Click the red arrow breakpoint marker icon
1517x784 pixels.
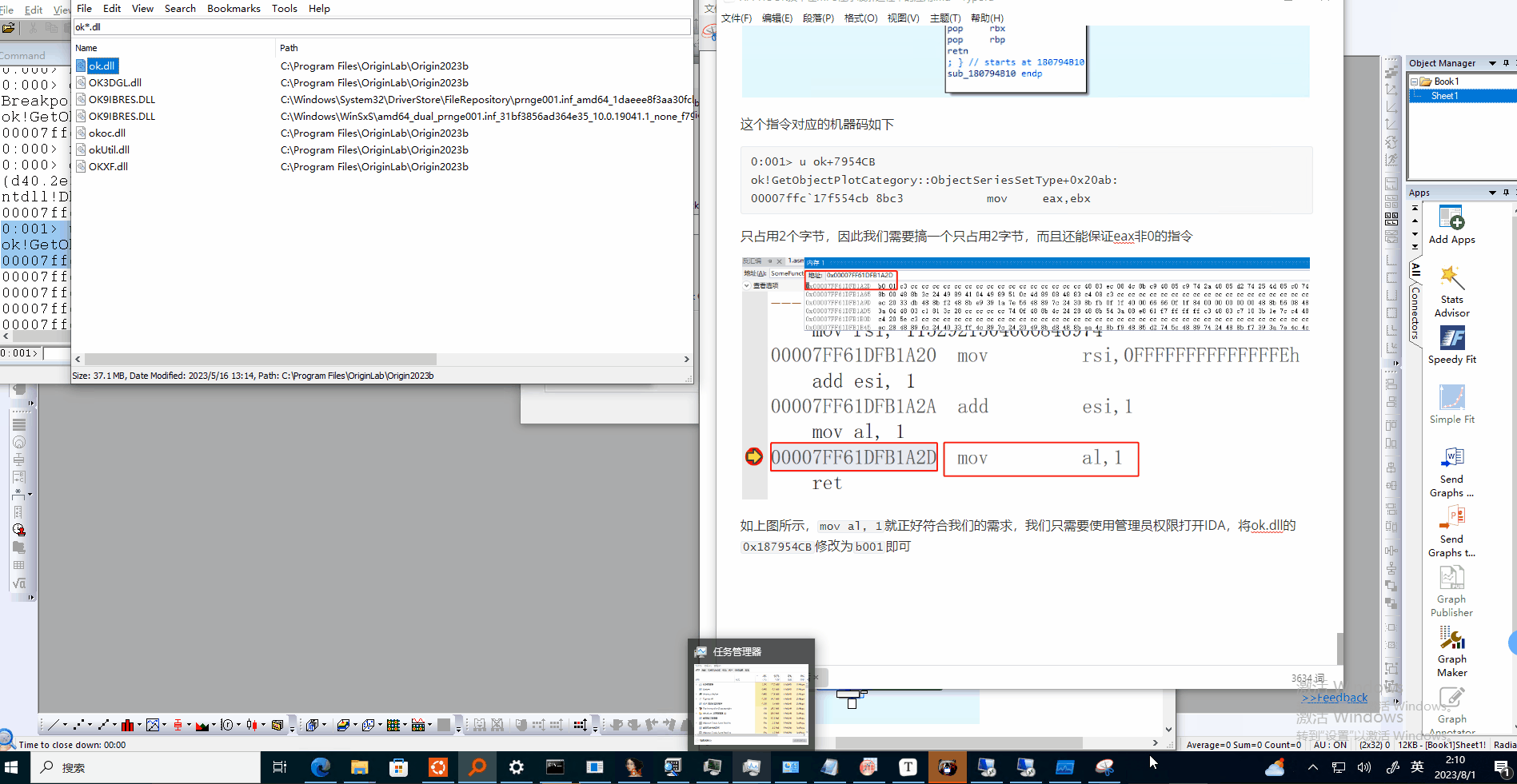pos(753,456)
